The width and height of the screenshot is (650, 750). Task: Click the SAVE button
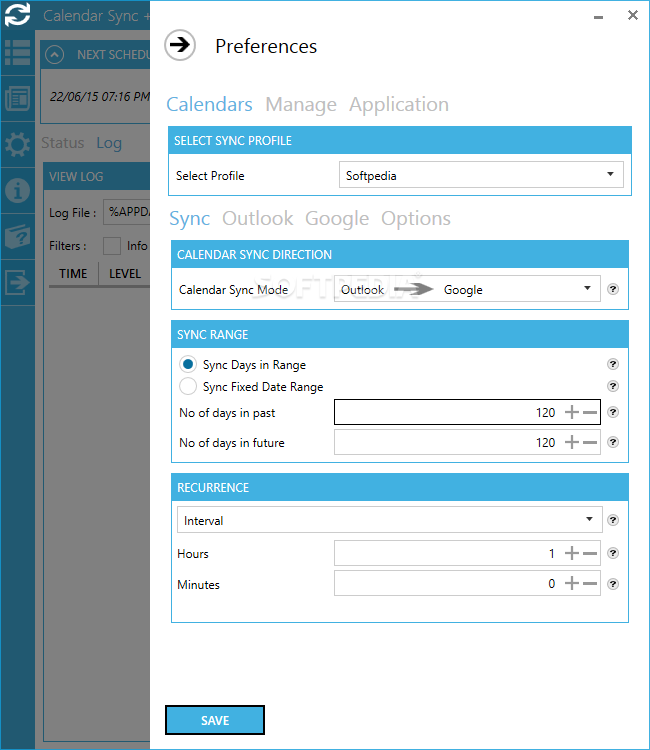click(x=215, y=720)
